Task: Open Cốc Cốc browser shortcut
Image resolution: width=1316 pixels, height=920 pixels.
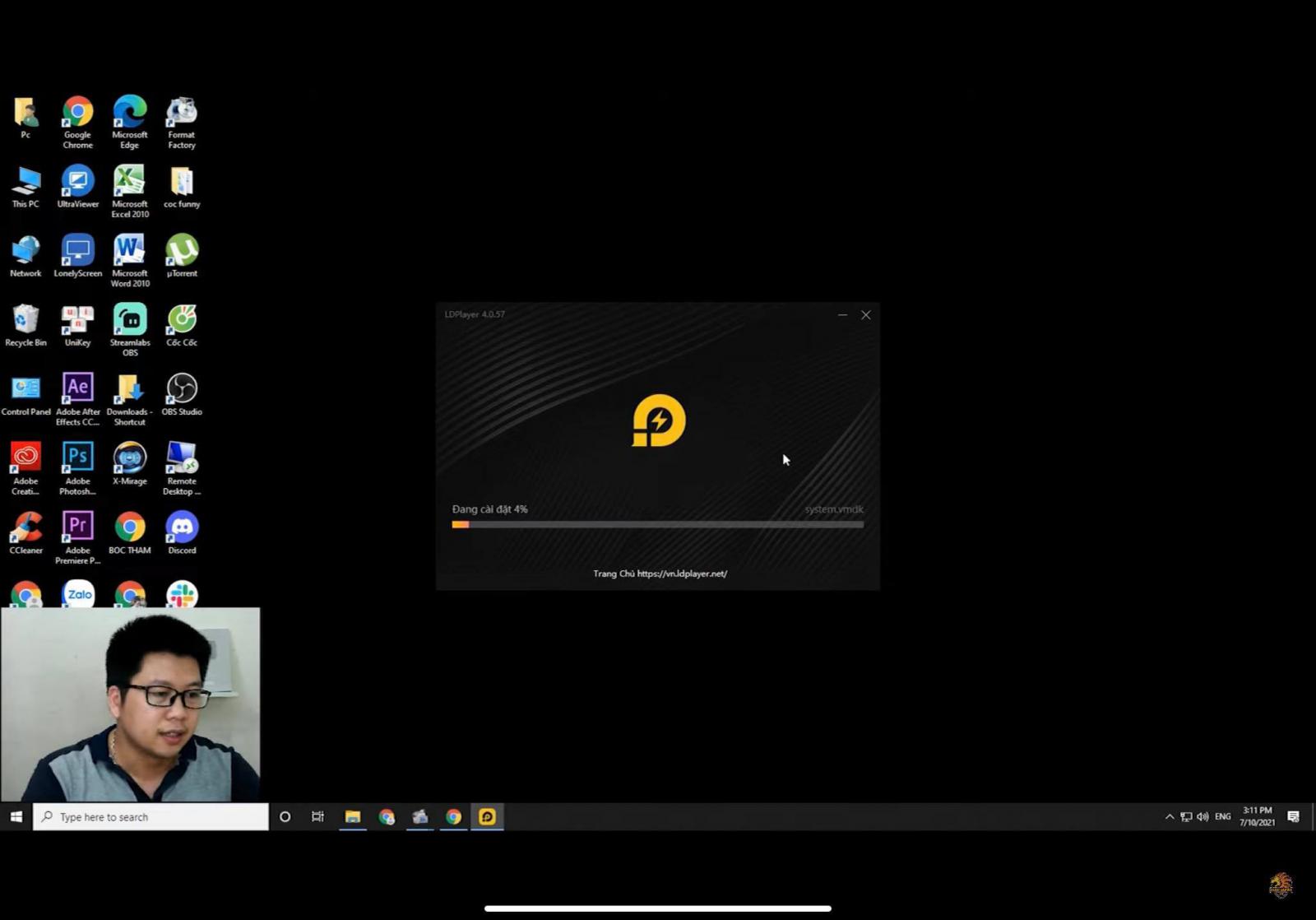Action: click(182, 325)
